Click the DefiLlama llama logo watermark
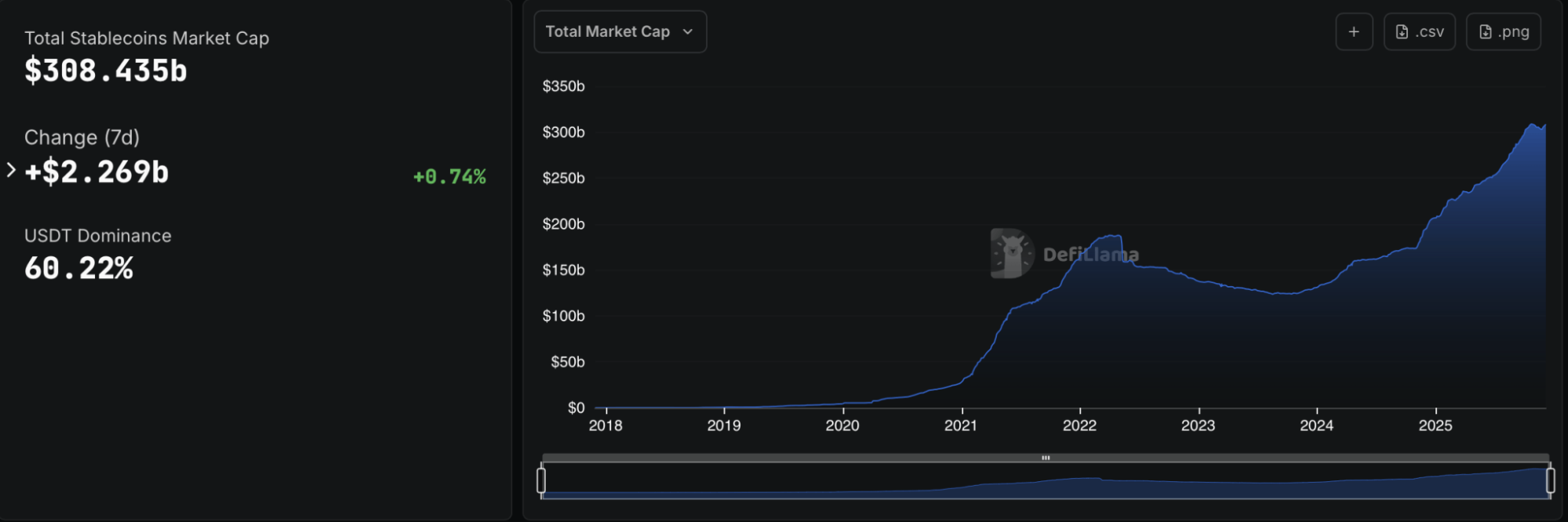 click(1012, 253)
